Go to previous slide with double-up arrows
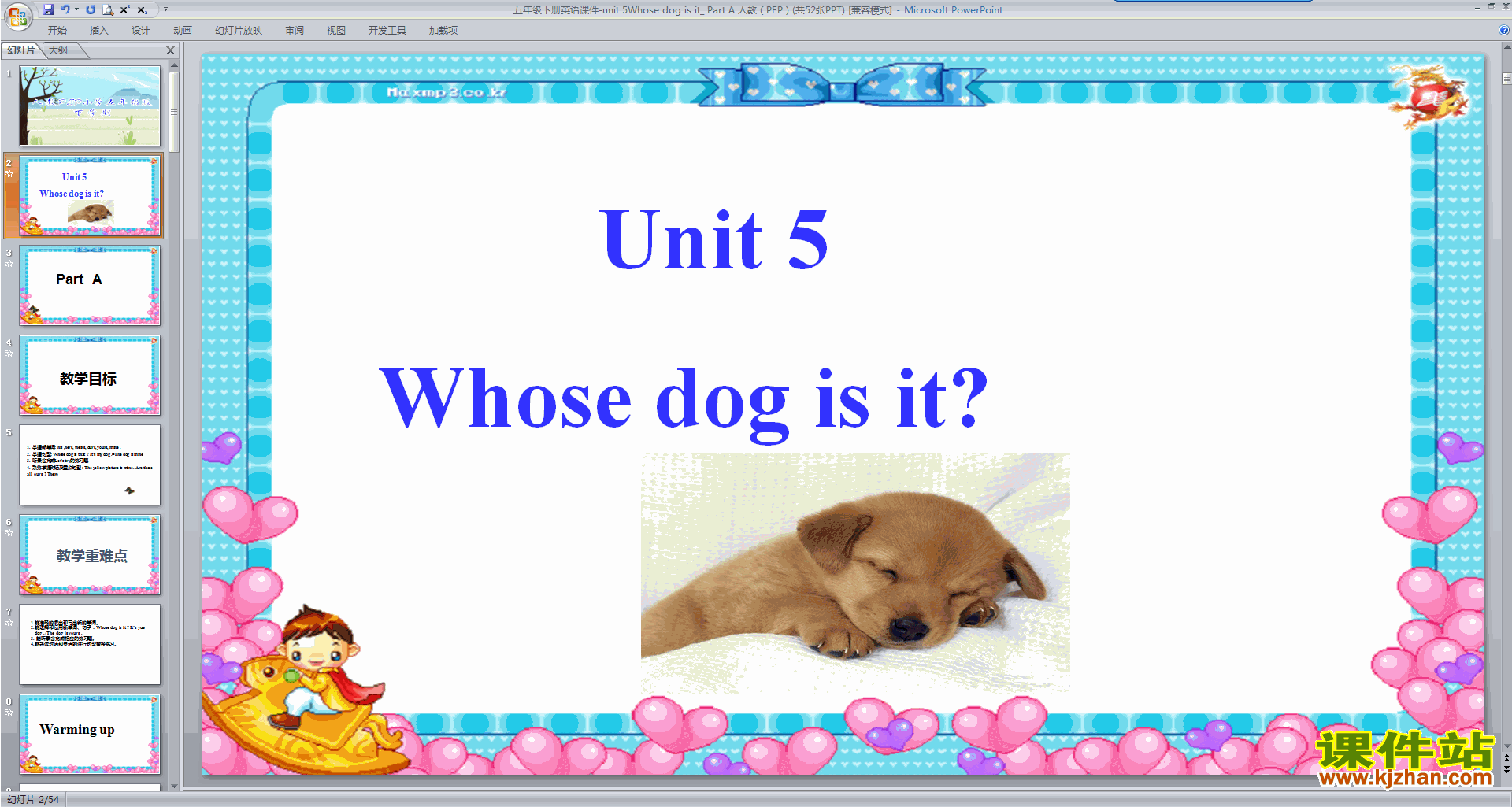Image resolution: width=1512 pixels, height=807 pixels. (1506, 759)
